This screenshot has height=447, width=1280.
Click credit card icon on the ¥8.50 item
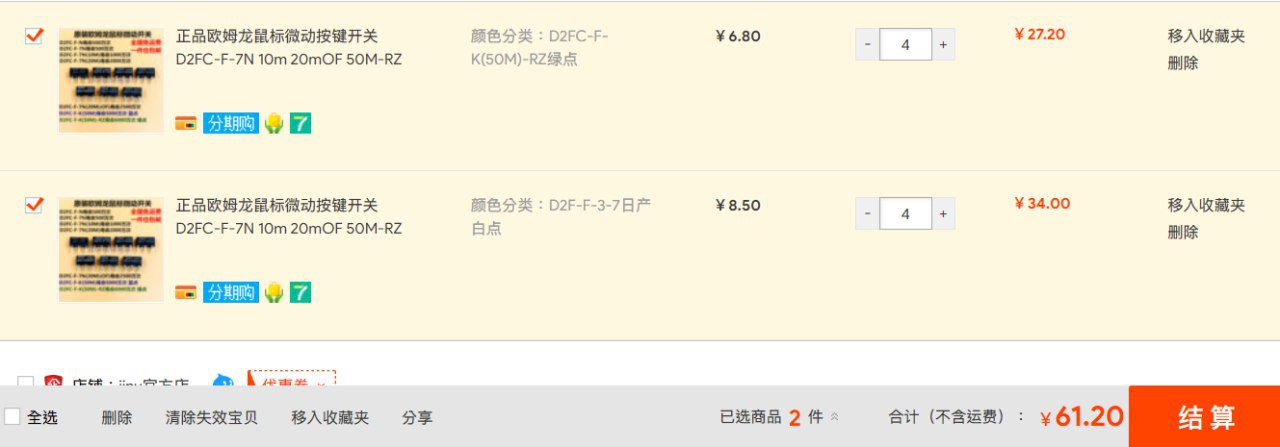(186, 292)
